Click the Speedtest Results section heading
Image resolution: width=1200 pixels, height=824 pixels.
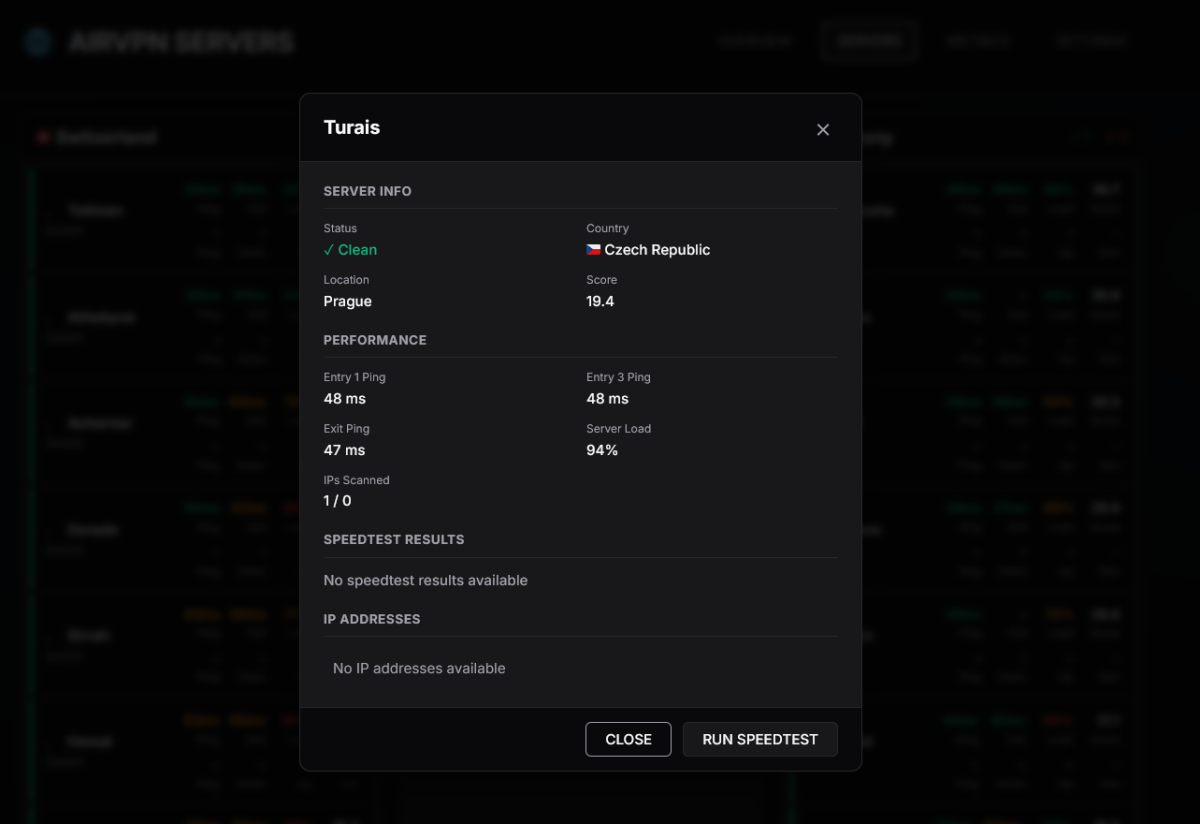pyautogui.click(x=394, y=539)
